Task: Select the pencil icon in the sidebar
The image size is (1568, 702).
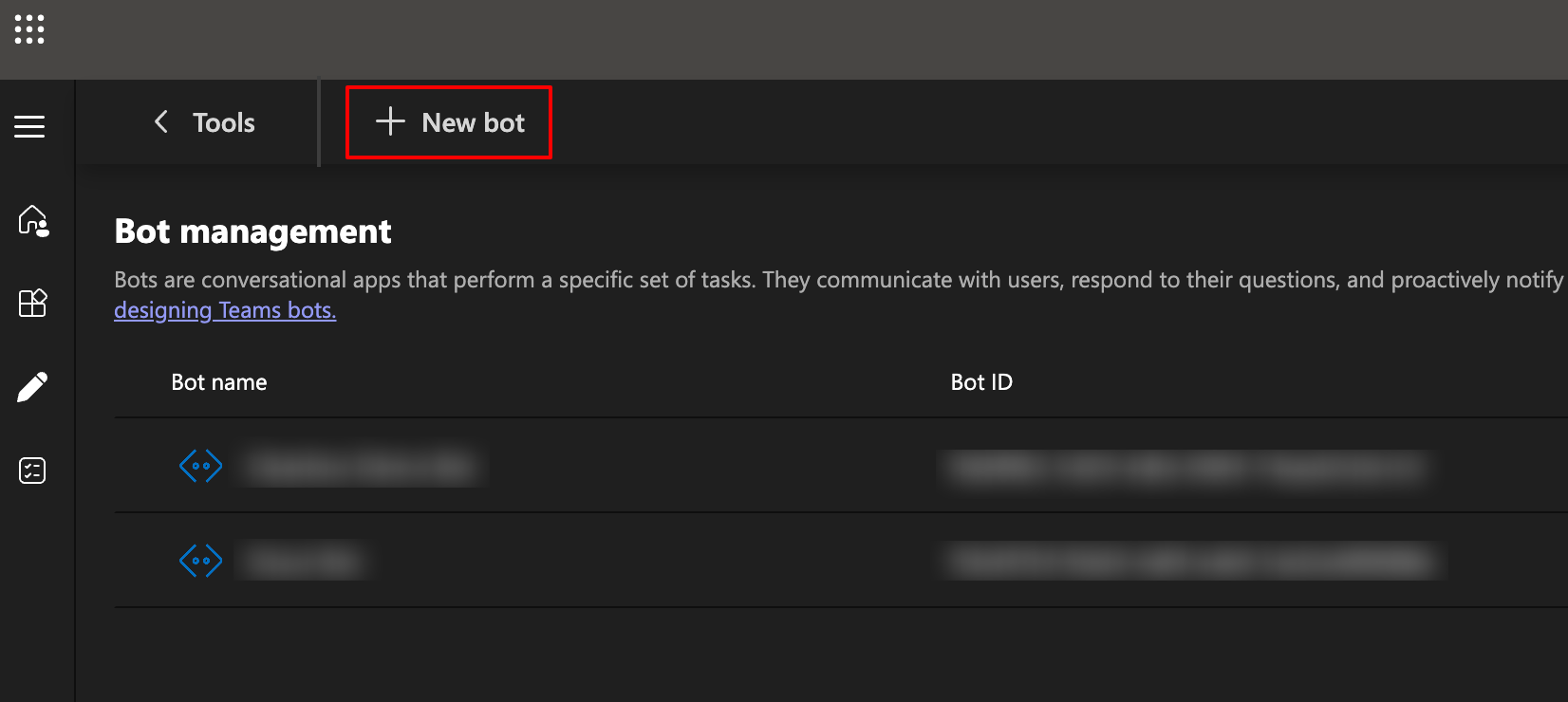Action: pyautogui.click(x=32, y=387)
